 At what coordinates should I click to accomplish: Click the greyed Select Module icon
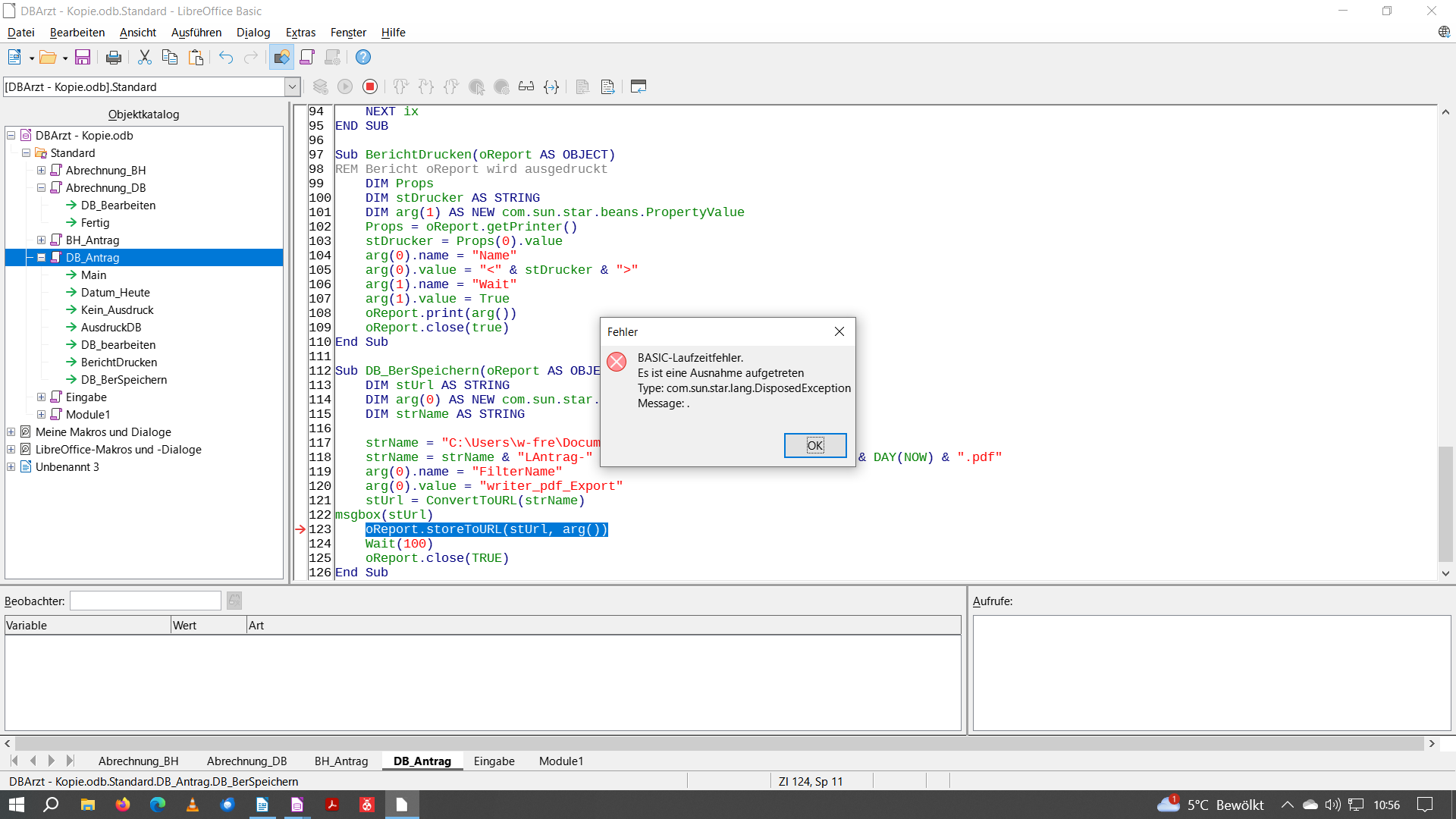point(332,57)
